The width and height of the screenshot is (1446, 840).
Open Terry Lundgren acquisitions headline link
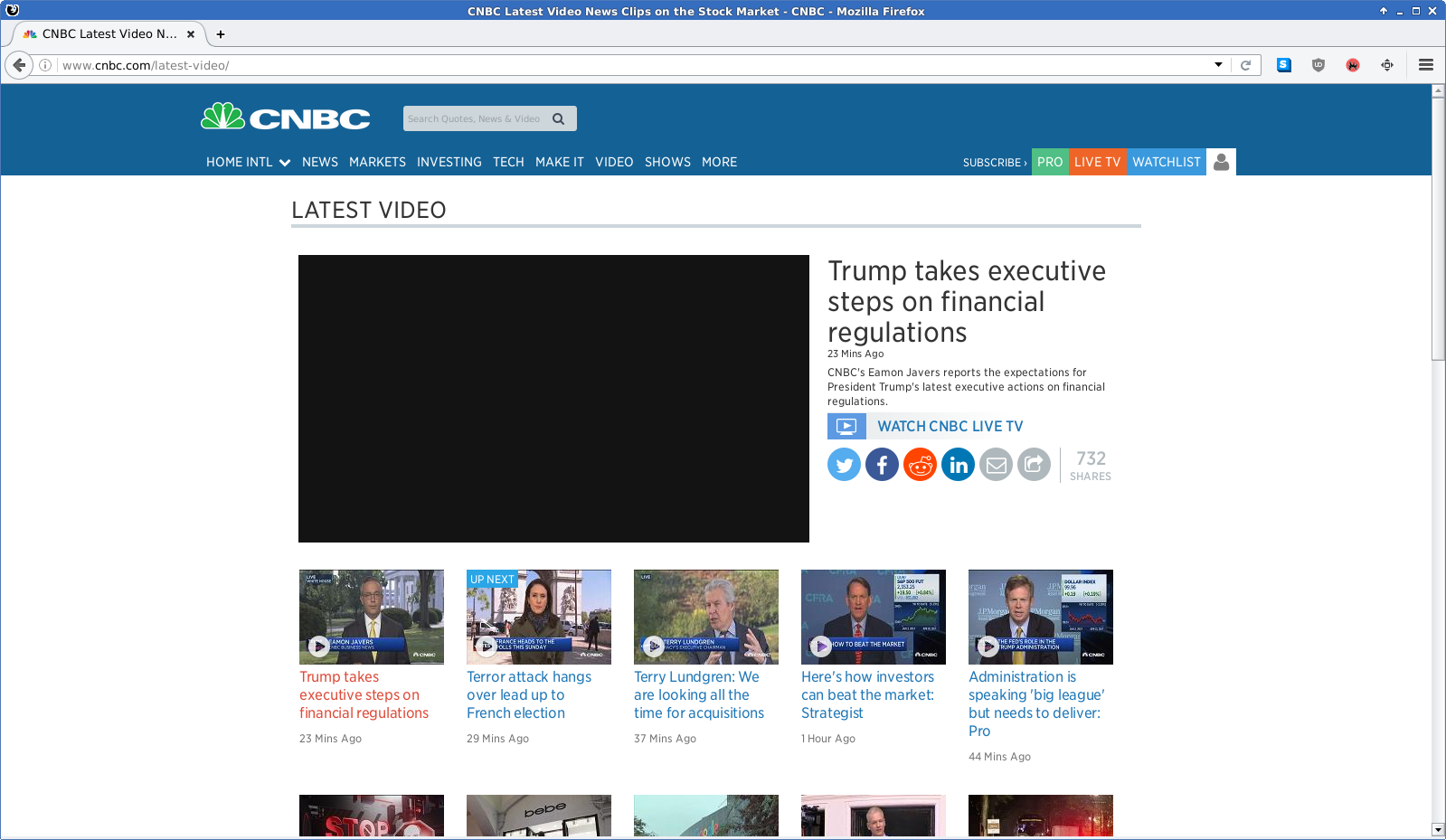point(699,694)
